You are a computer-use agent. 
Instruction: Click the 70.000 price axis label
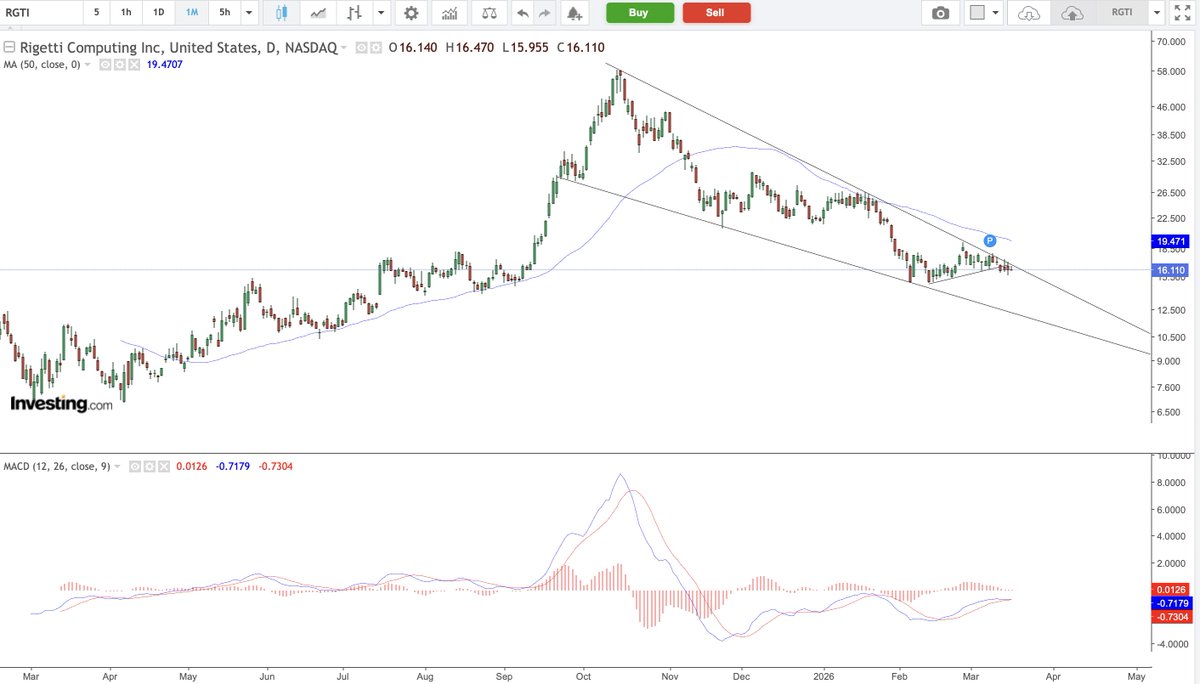click(x=1171, y=42)
